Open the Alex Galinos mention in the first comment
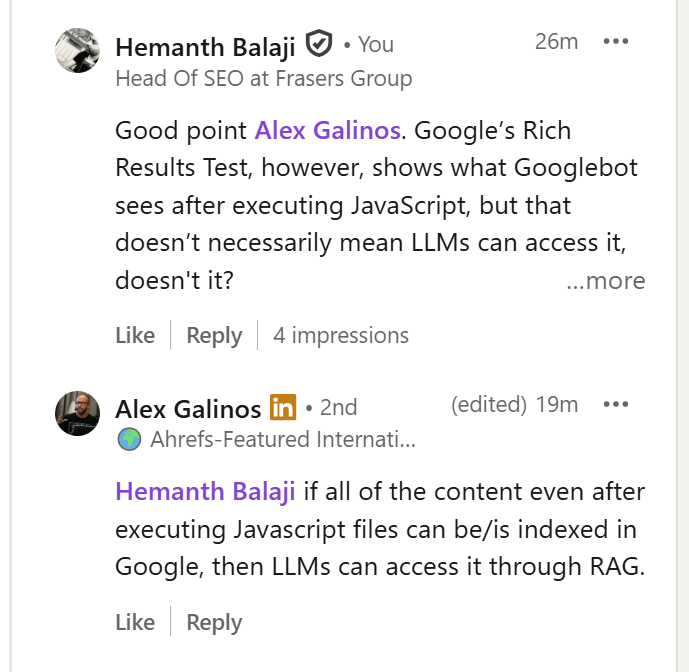This screenshot has width=689, height=672. [327, 130]
